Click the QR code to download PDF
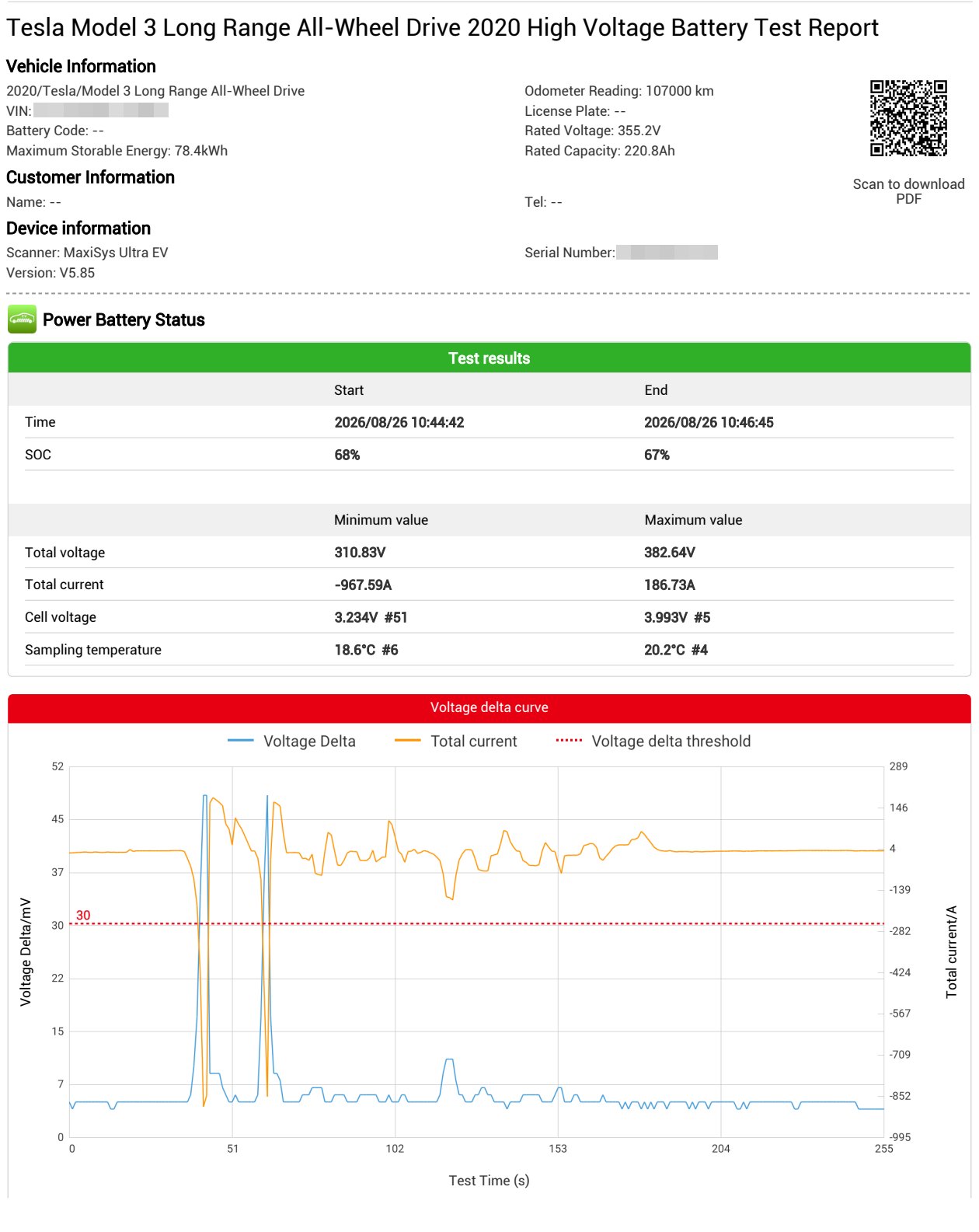 click(908, 118)
